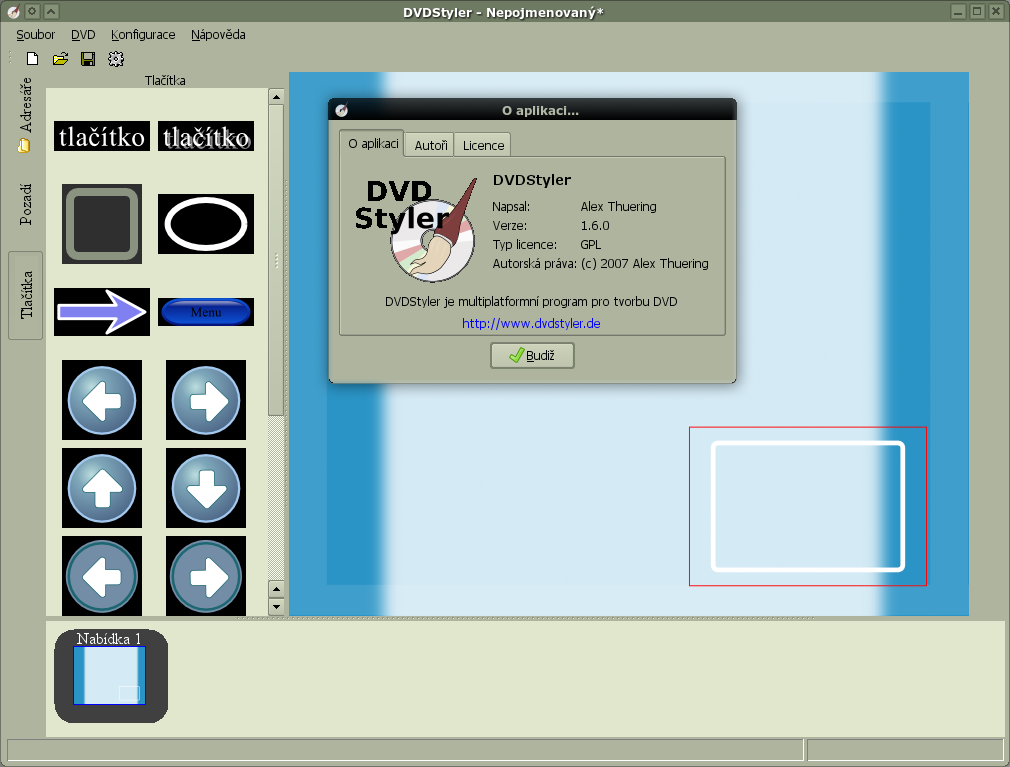Select the shadowed 'tlačítko' text button
The image size is (1010, 767).
tap(206, 136)
